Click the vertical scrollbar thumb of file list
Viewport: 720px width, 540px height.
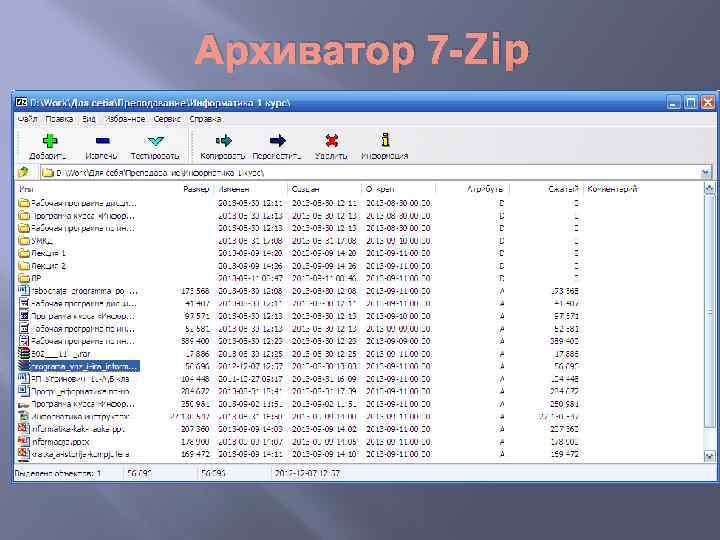(x=709, y=312)
